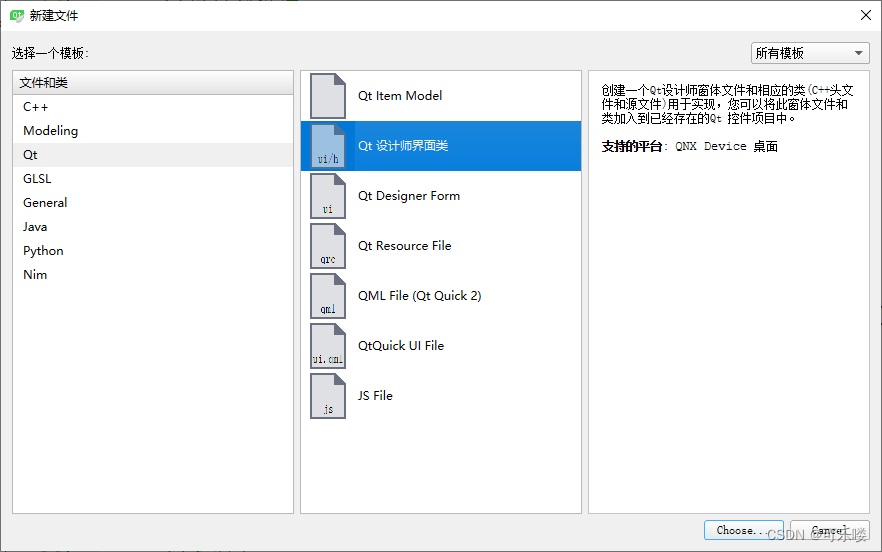Close the 新建文件 dialog window
Viewport: 882px width, 552px height.
tap(865, 15)
